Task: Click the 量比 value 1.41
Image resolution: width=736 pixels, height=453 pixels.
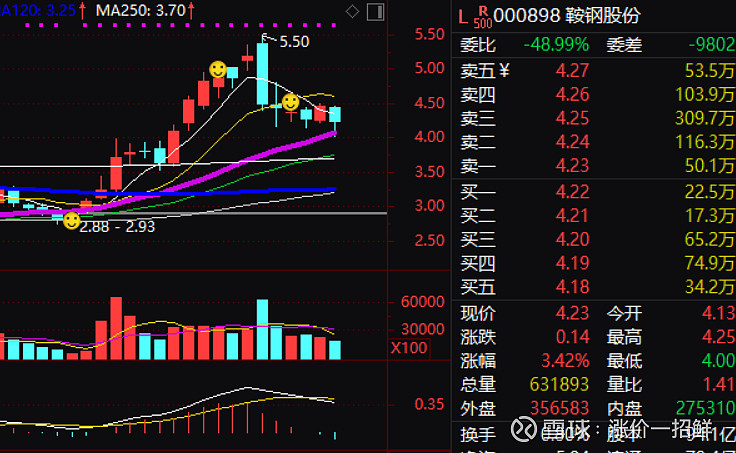Action: coord(719,384)
